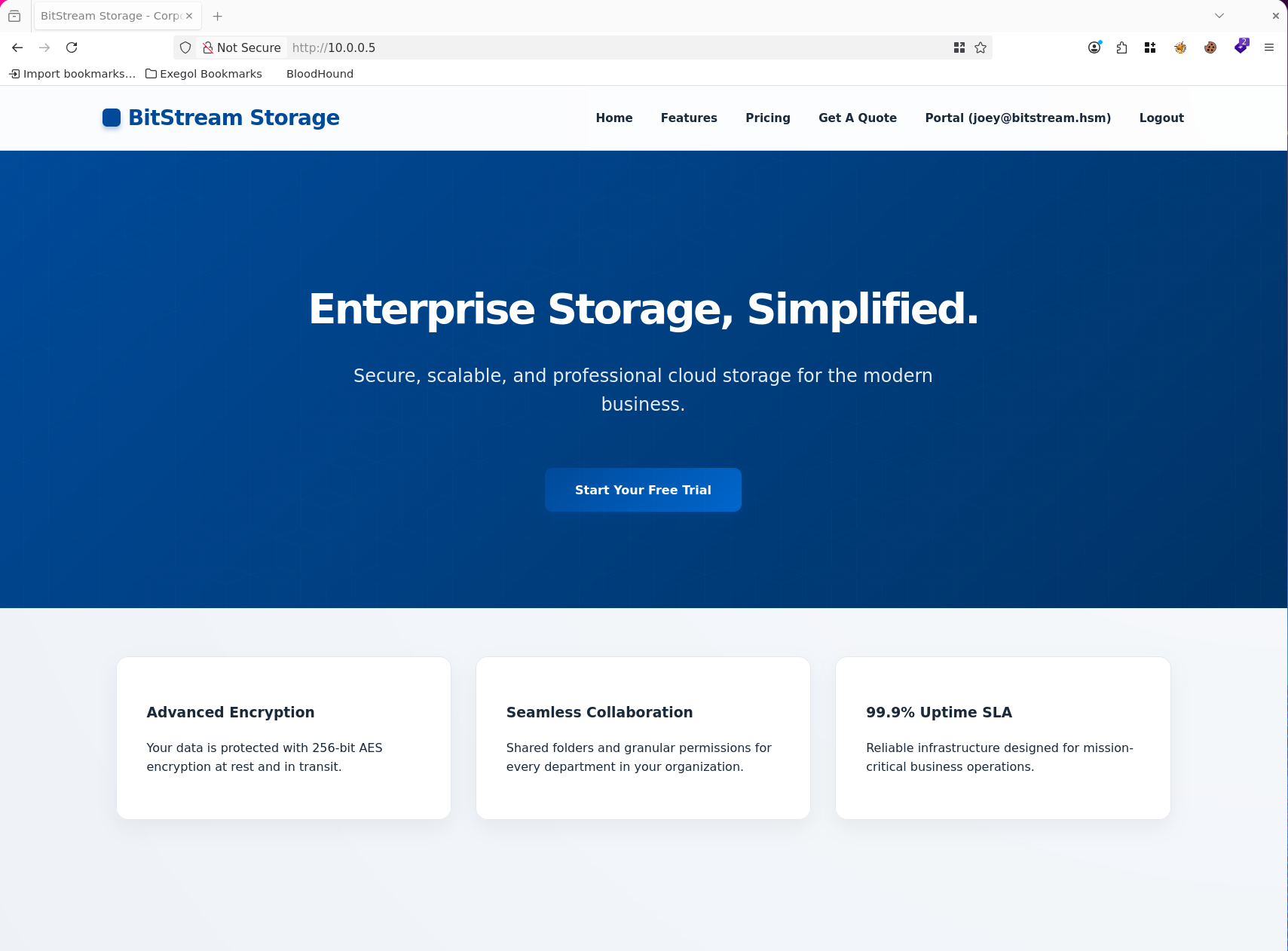Close the browser window

click(1276, 16)
